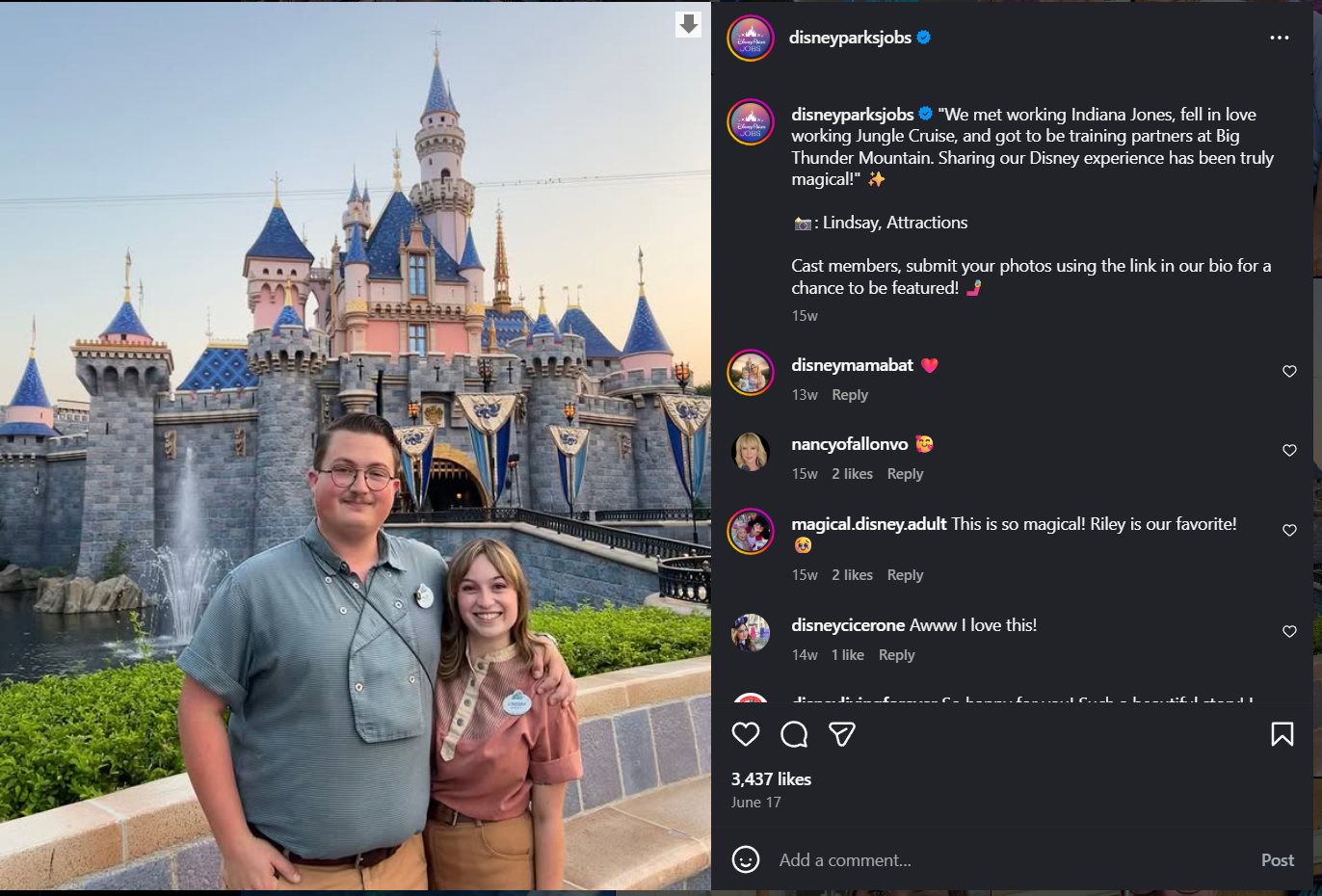Like the nancyofallonvo comment
Viewport: 1322px width, 896px height.
click(x=1289, y=451)
